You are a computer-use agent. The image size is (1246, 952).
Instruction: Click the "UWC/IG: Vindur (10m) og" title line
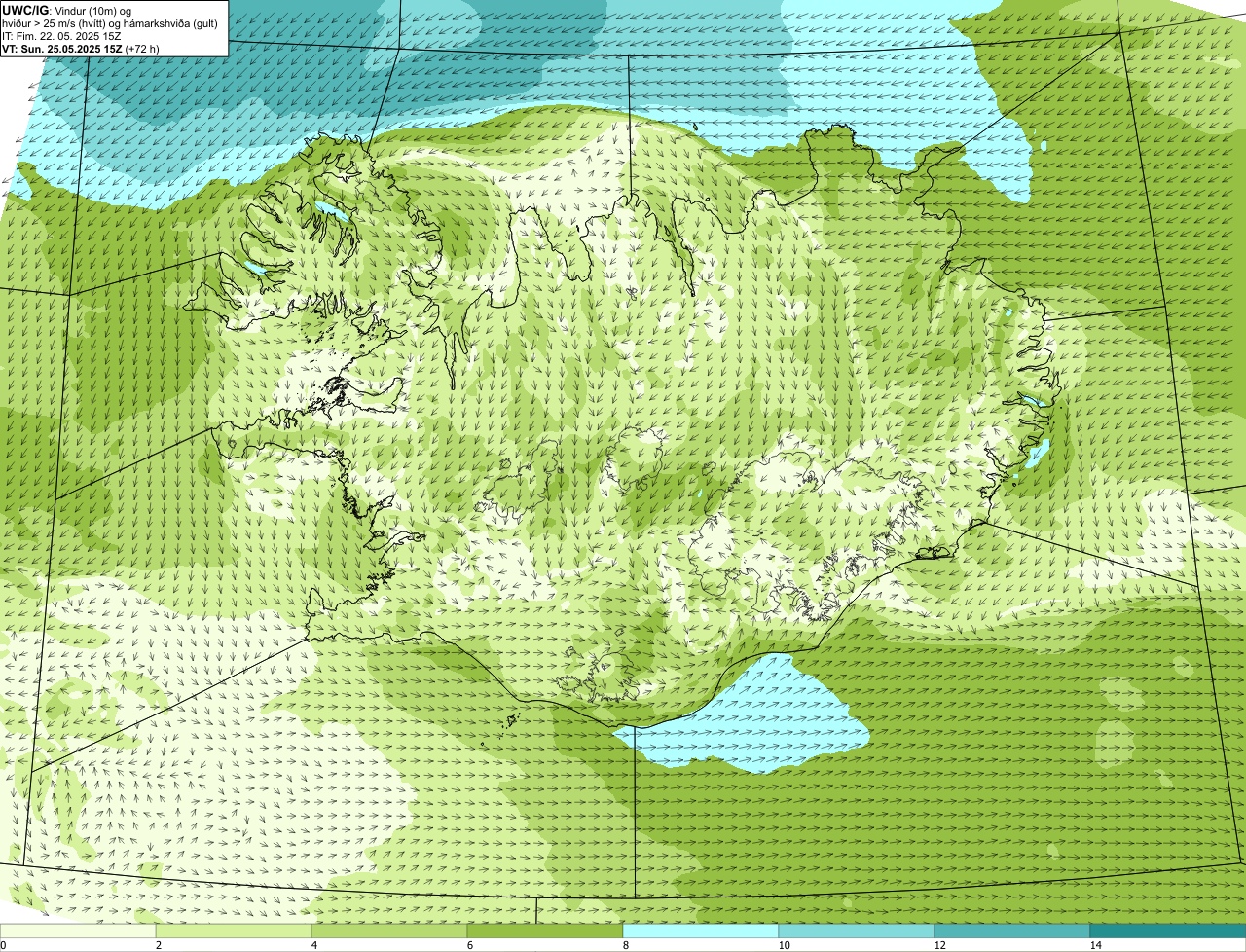[x=67, y=10]
